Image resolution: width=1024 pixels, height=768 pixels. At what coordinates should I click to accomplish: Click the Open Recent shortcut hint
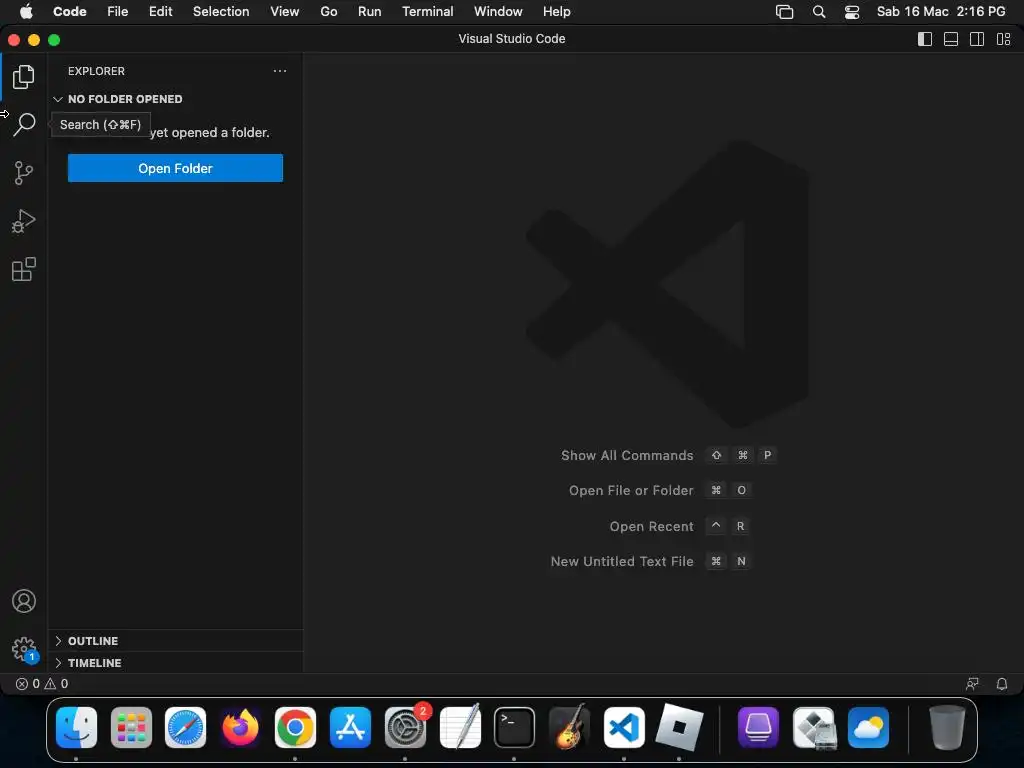[x=679, y=526]
